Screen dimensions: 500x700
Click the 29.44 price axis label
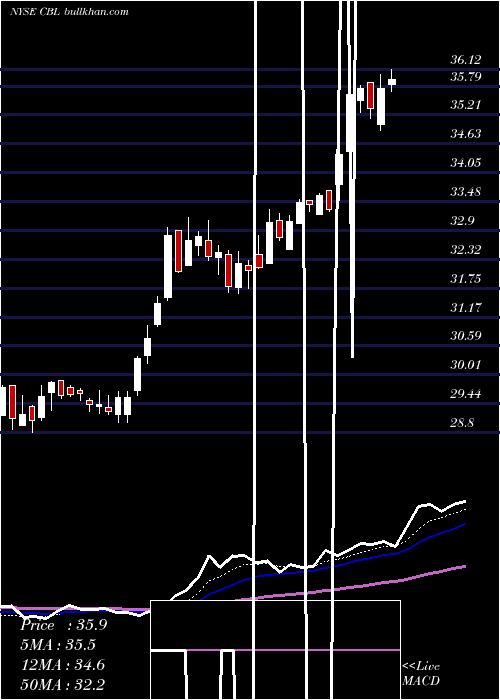(465, 394)
